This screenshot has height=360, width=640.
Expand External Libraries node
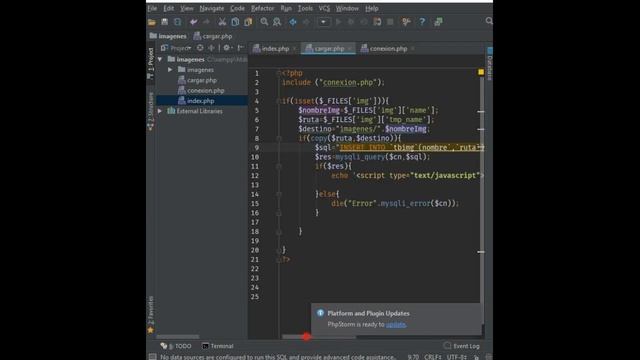point(160,111)
